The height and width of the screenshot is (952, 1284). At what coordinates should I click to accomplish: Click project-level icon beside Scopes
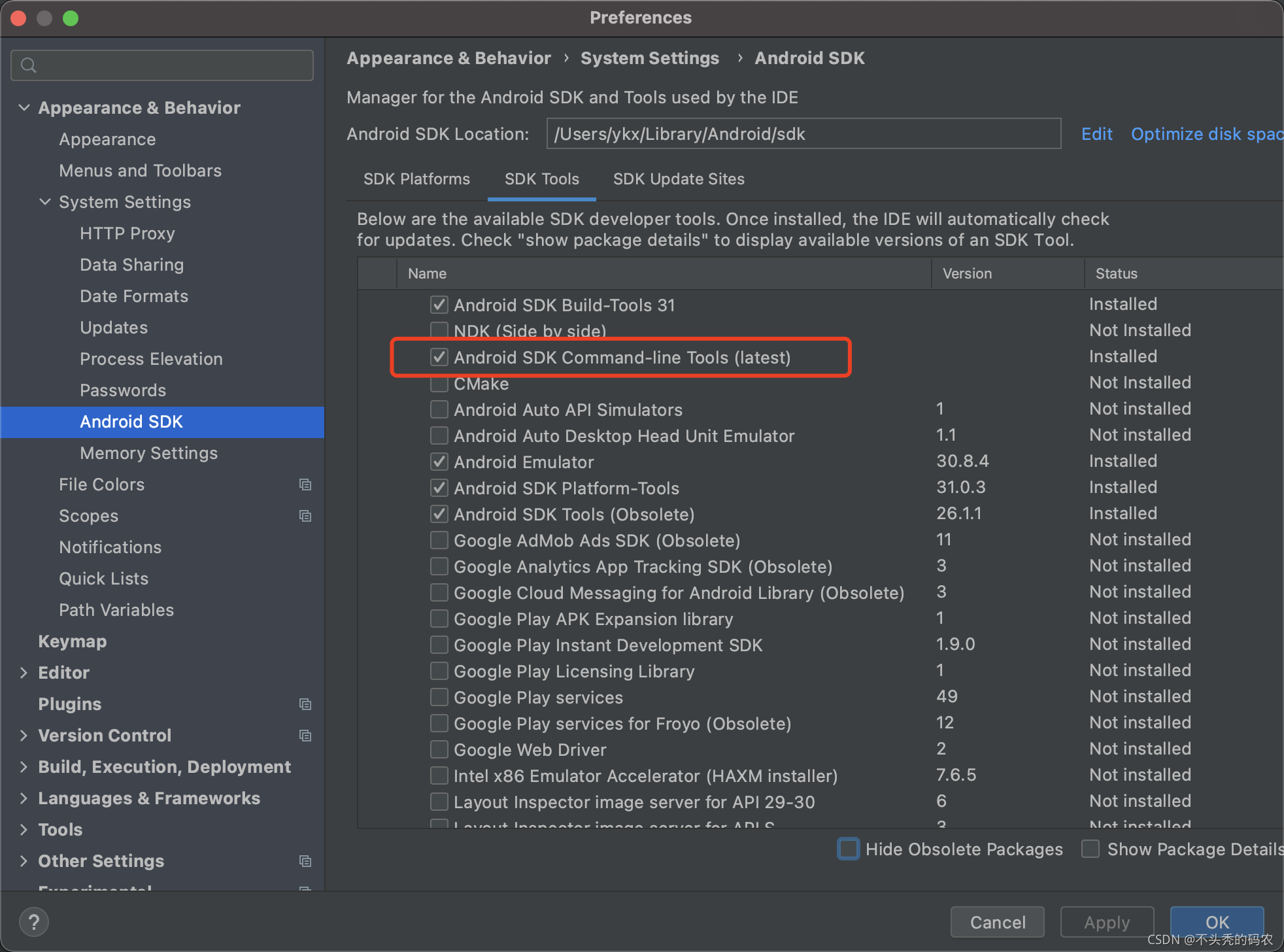point(305,516)
